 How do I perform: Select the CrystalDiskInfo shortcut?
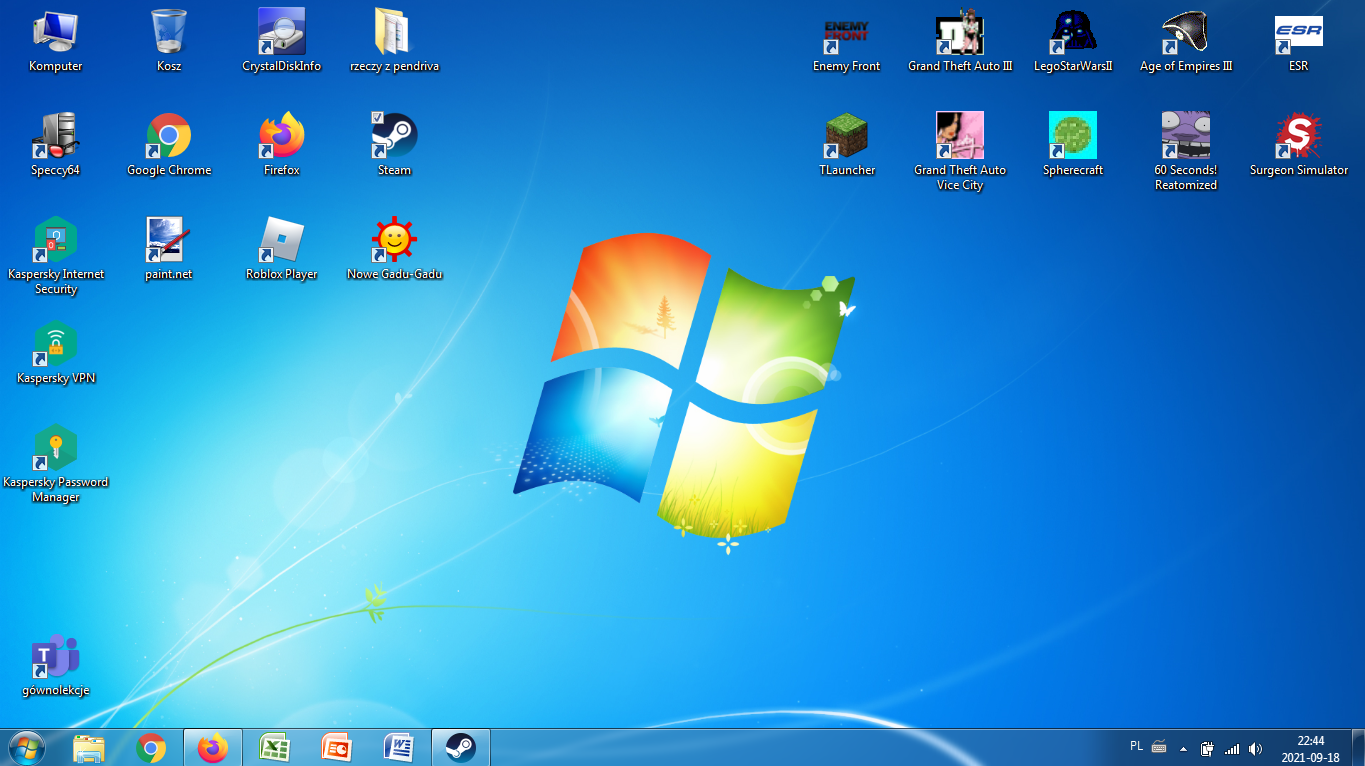282,41
